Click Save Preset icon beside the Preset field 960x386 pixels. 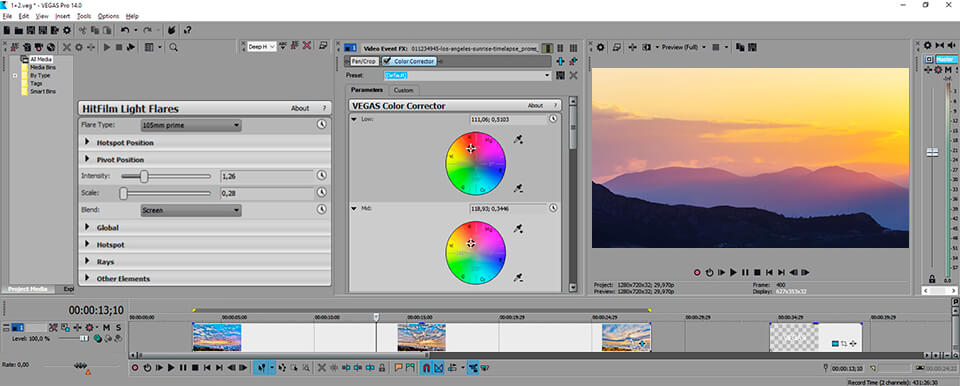(x=560, y=75)
